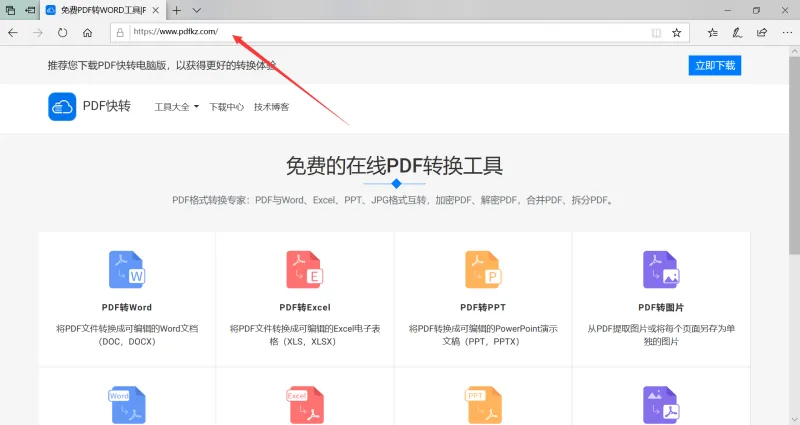This screenshot has height=425, width=800.
Task: Show tab previews chevron
Action: [196, 10]
